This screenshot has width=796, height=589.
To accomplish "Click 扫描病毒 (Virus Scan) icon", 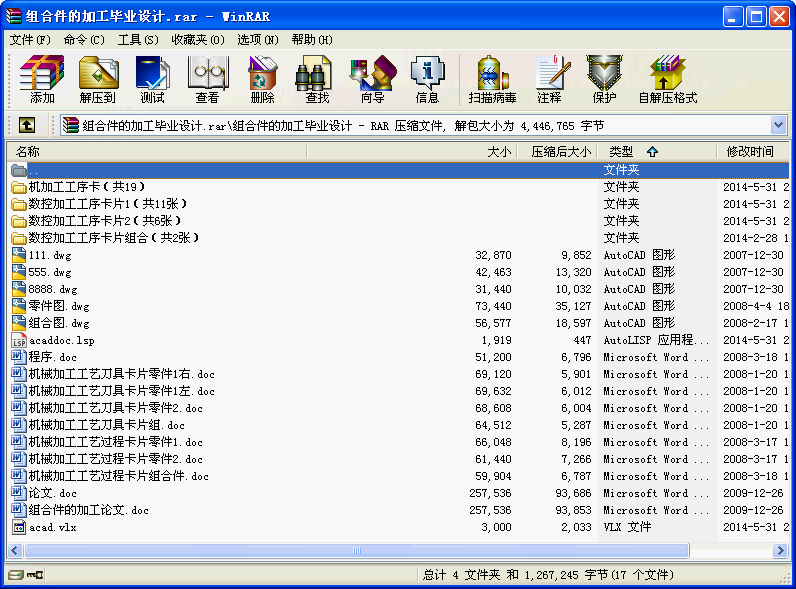I will (492, 79).
